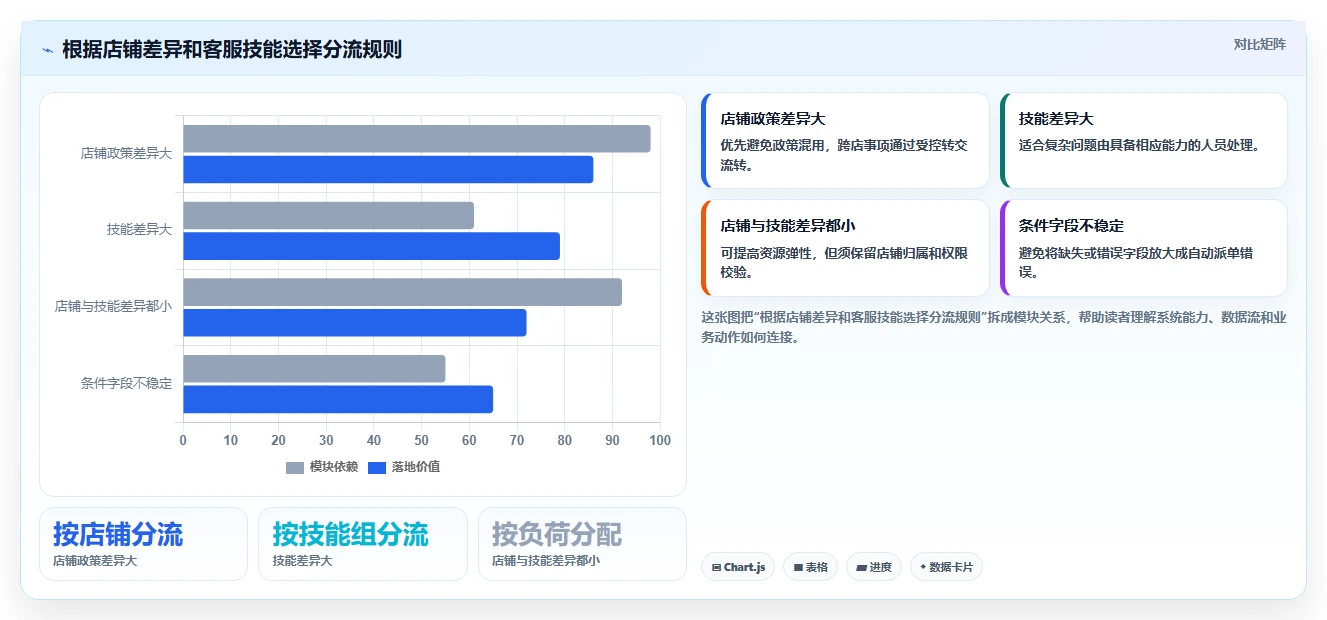Click the description starting 避免将缺失或错误字段
Screen dimensions: 1327x620
pos(1137,262)
